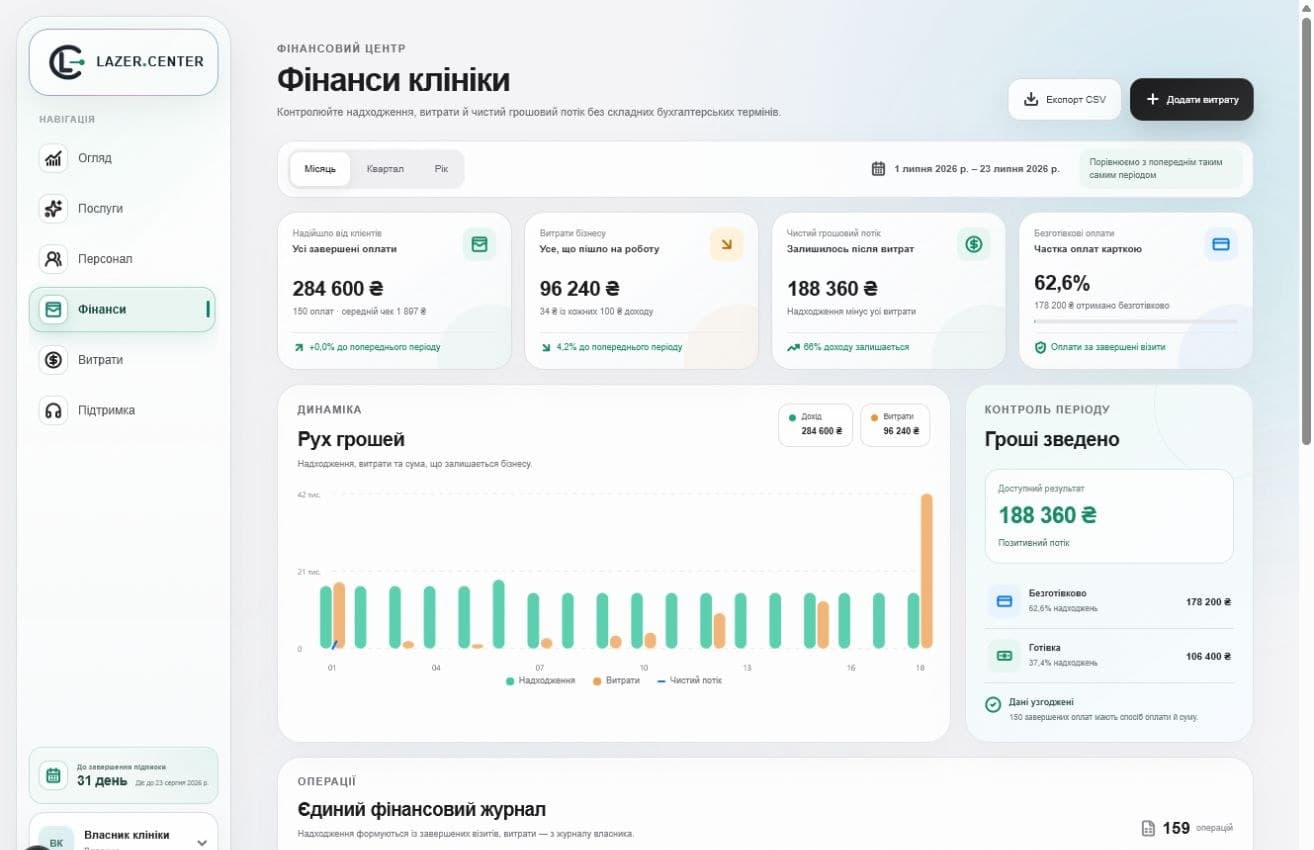Image resolution: width=1314 pixels, height=850 pixels.
Task: Click the card icon on Безготівкові оплати card
Action: coord(1221,244)
